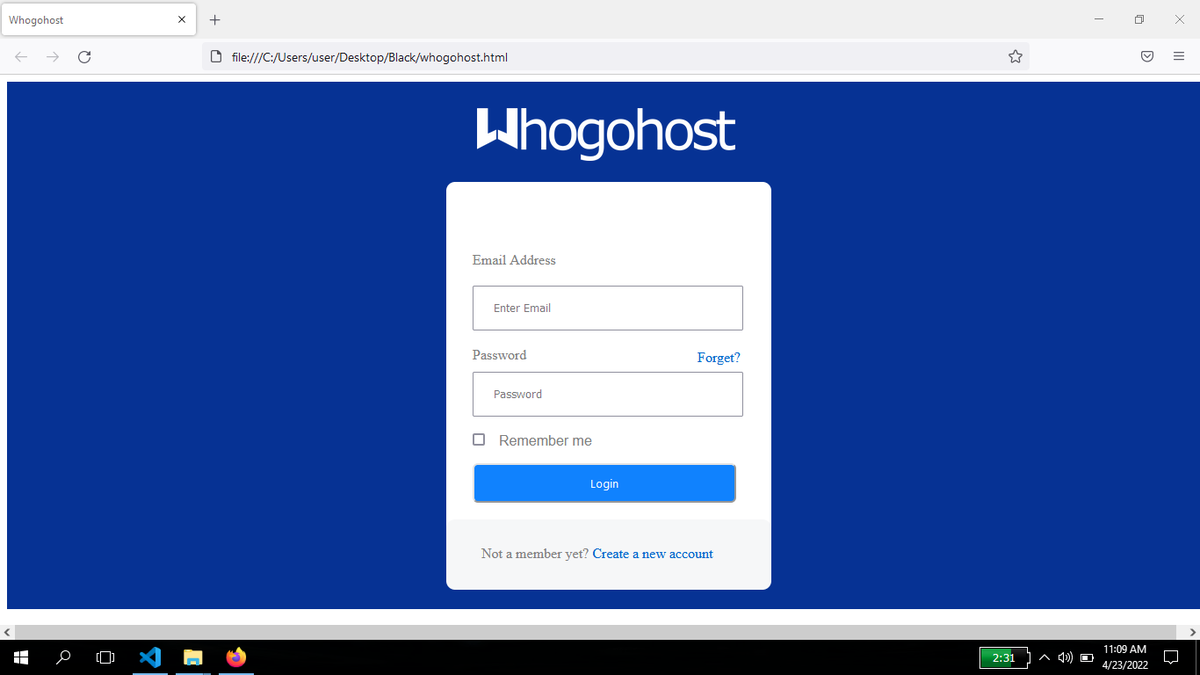Image resolution: width=1200 pixels, height=675 pixels.
Task: Bookmark page with star icon
Action: click(1015, 57)
